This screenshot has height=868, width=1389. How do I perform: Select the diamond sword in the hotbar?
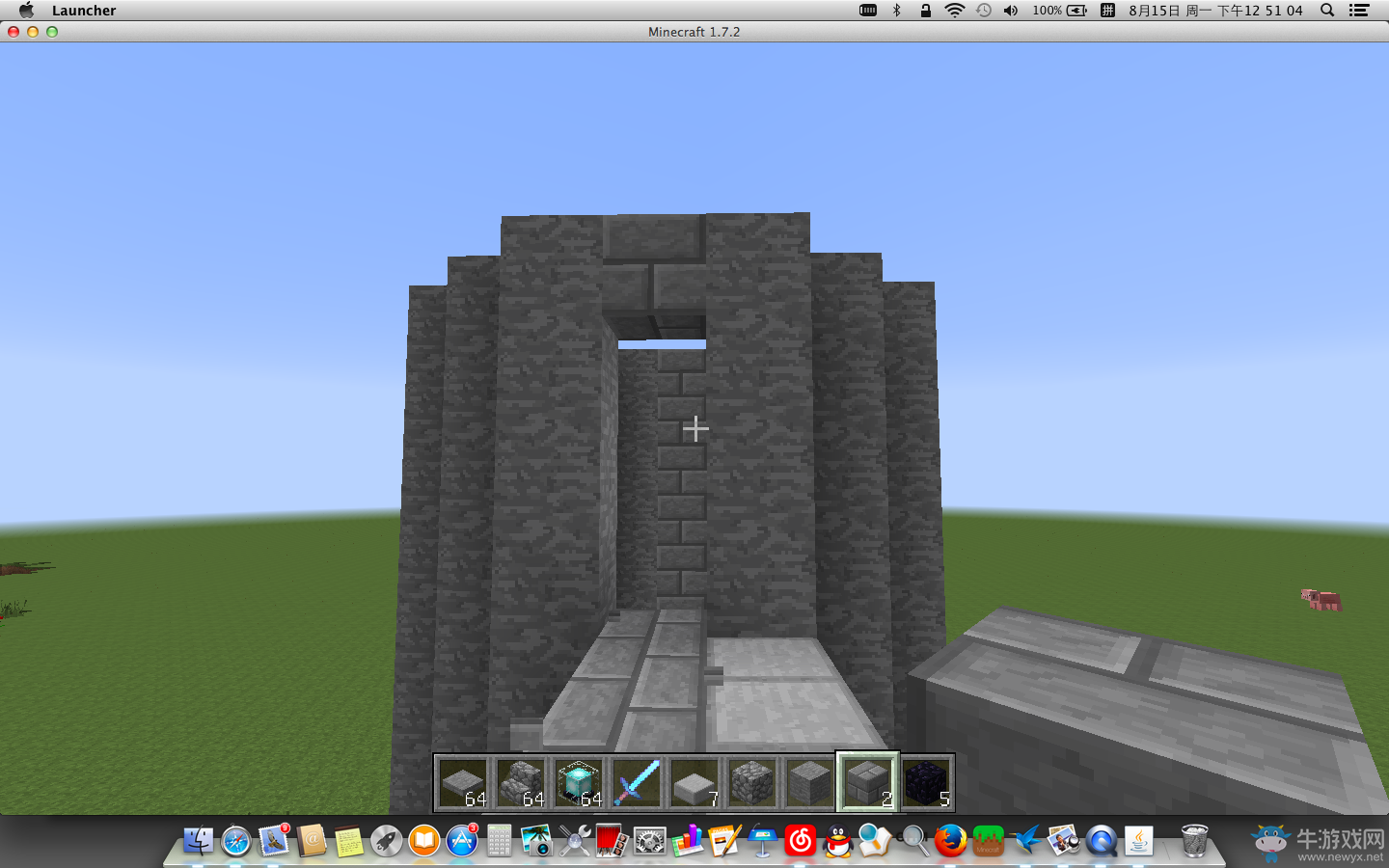[637, 782]
